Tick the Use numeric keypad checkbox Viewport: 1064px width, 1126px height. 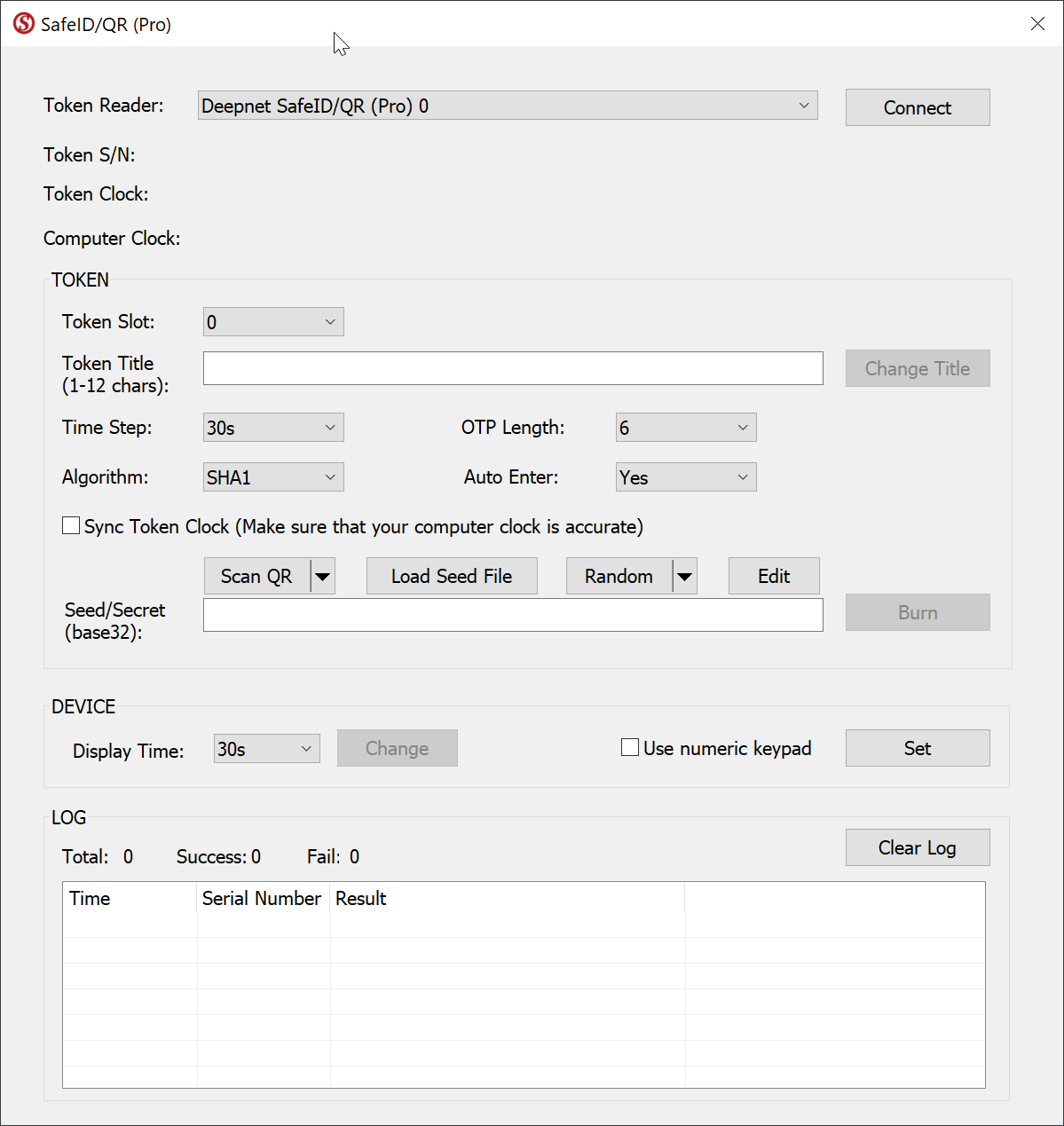pos(630,748)
